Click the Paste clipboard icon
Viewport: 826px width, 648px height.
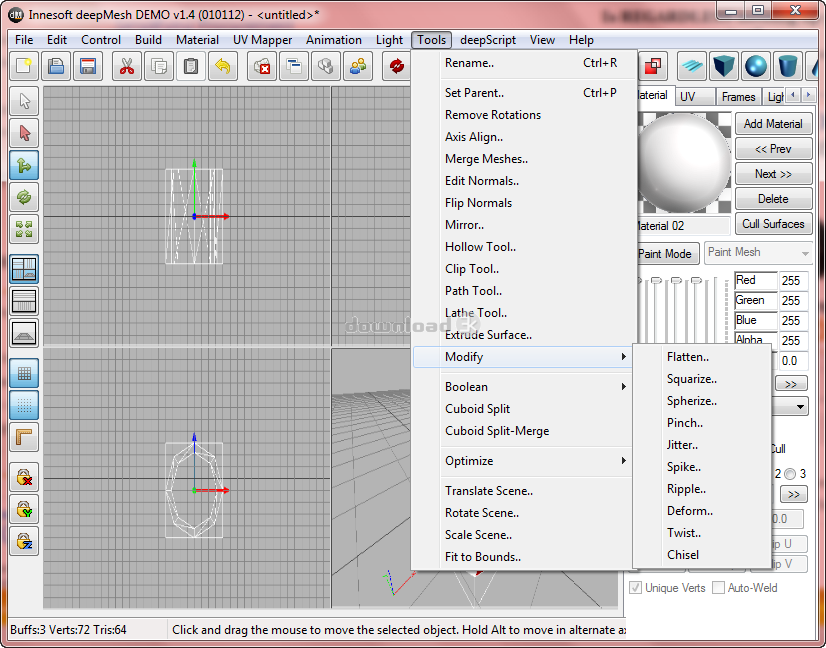[191, 66]
